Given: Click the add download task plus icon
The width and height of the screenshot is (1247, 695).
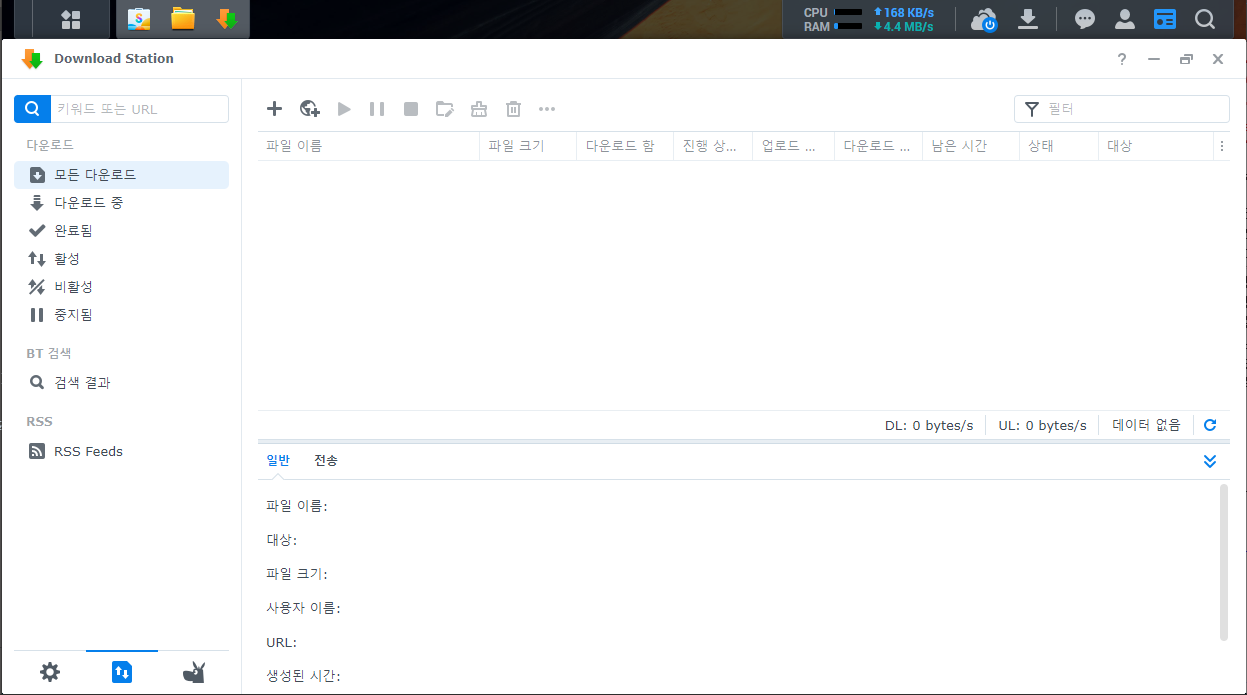Looking at the screenshot, I should (275, 109).
